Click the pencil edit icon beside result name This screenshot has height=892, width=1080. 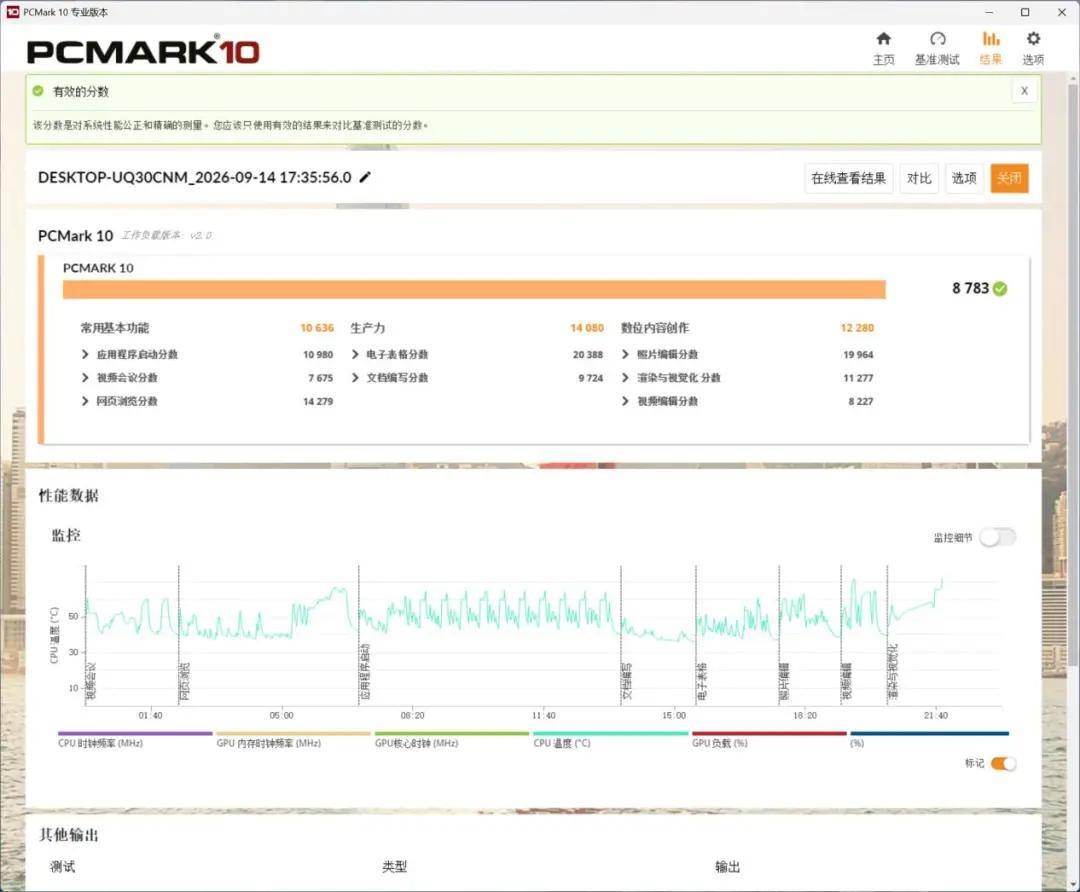[x=365, y=177]
